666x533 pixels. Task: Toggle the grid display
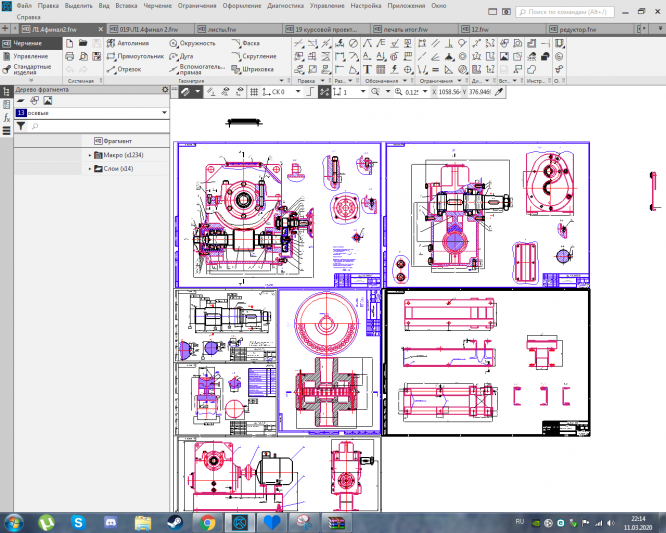254,92
